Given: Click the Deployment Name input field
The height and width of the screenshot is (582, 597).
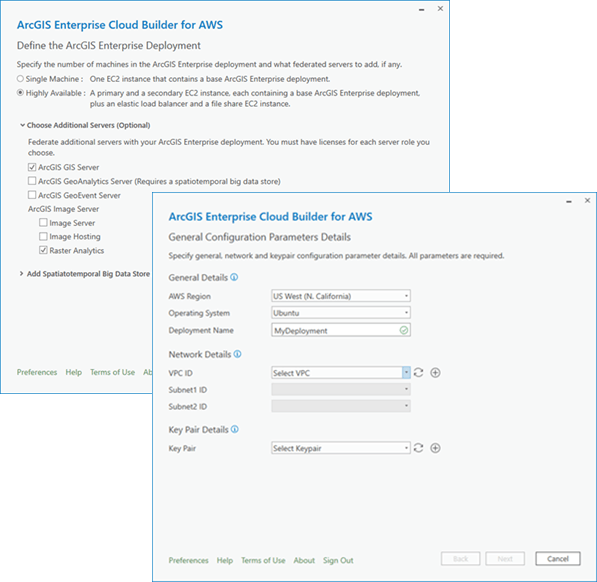Looking at the screenshot, I should (341, 330).
